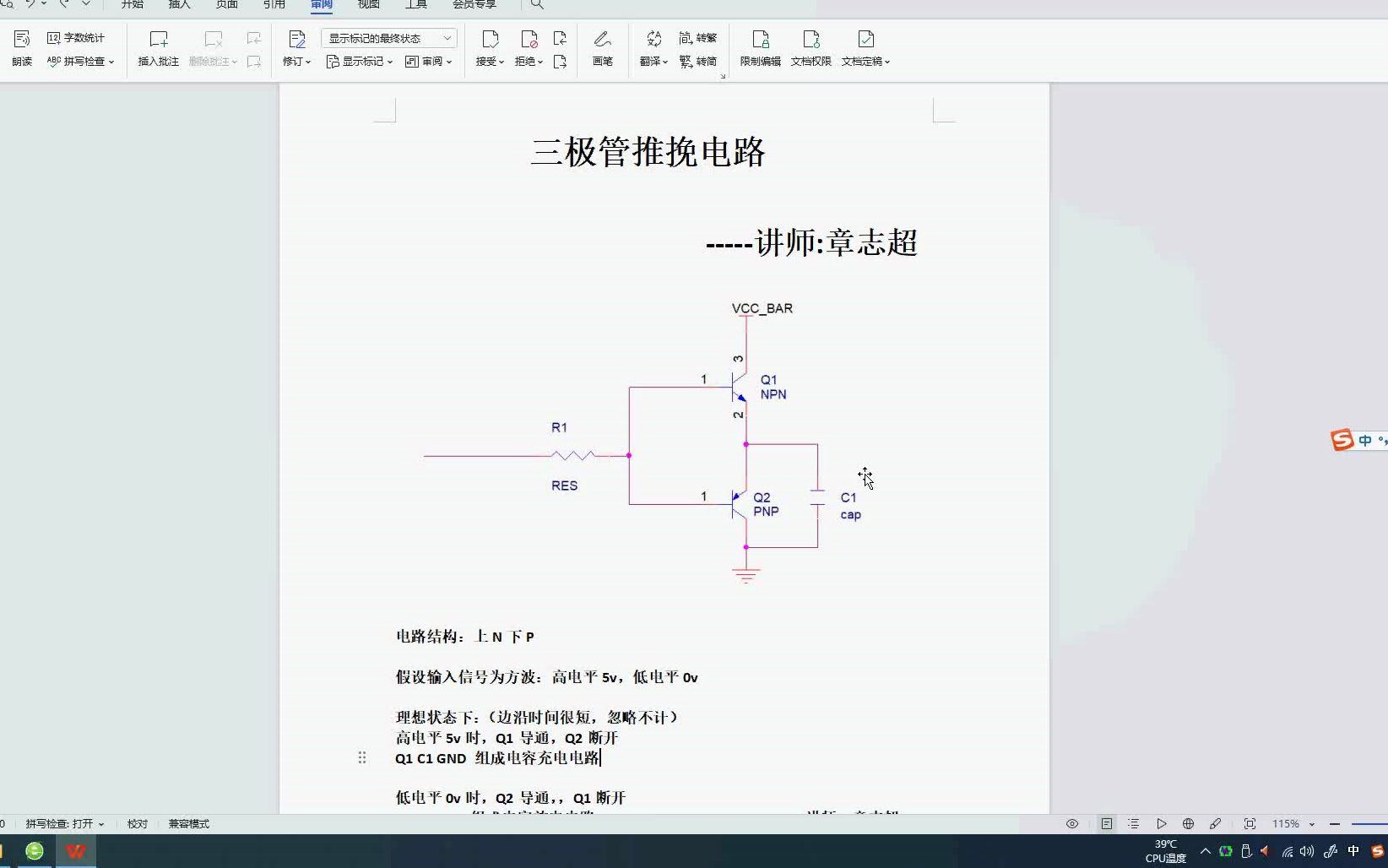1388x868 pixels.
Task: Switch to the Tools (工具) tab
Action: [x=416, y=4]
